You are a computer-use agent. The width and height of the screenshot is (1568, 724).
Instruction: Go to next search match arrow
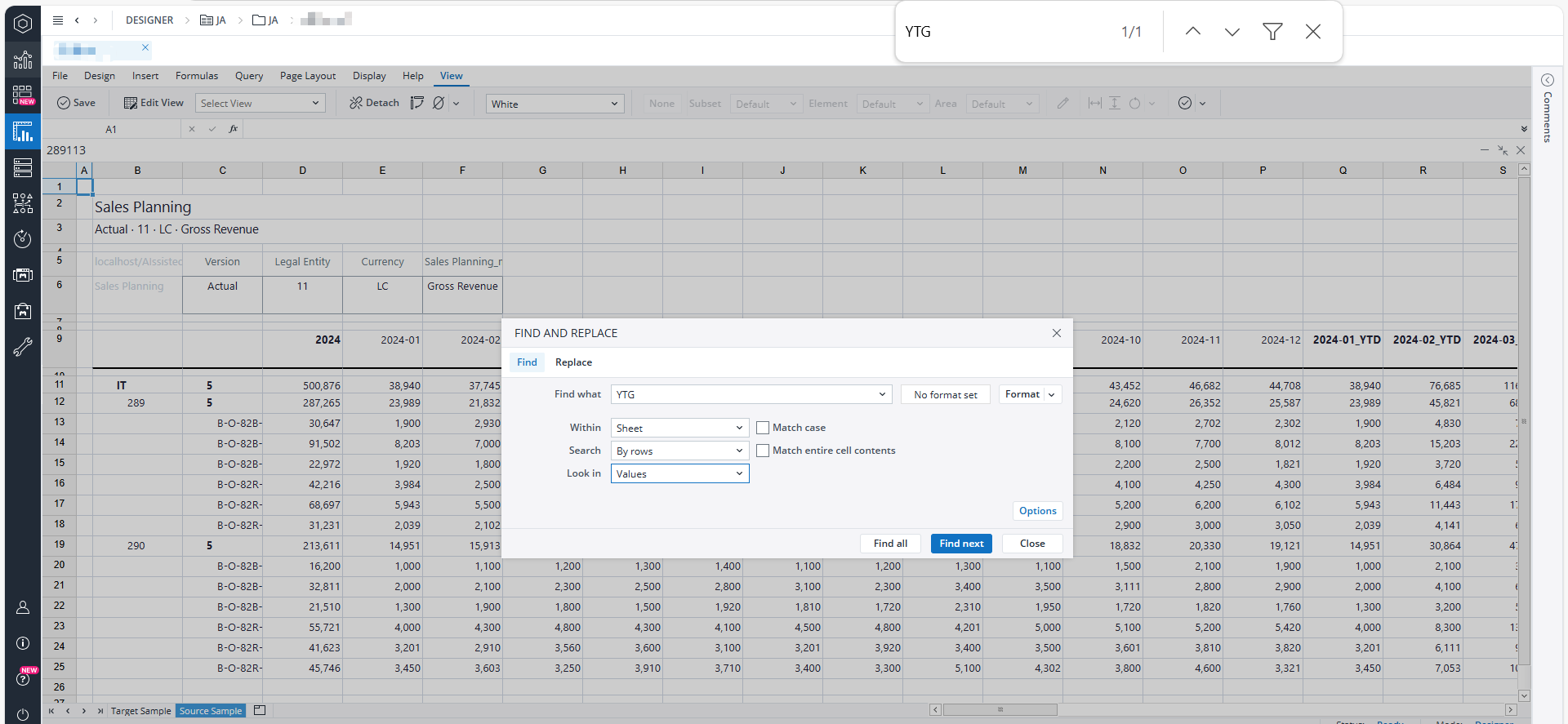click(x=1232, y=32)
